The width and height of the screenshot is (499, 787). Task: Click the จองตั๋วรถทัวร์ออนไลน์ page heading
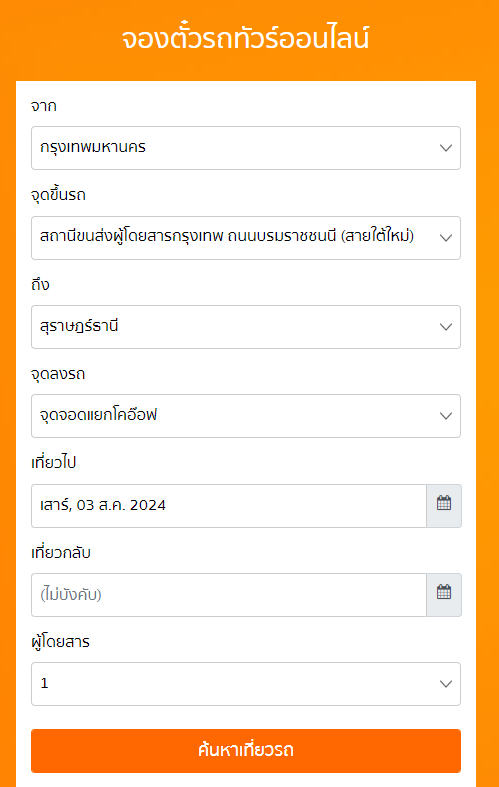[x=245, y=39]
